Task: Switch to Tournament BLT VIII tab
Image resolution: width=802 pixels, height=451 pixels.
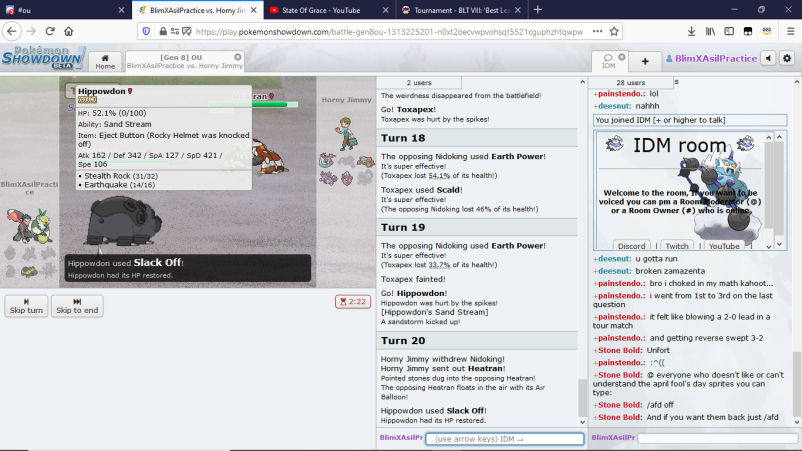Action: (x=461, y=10)
